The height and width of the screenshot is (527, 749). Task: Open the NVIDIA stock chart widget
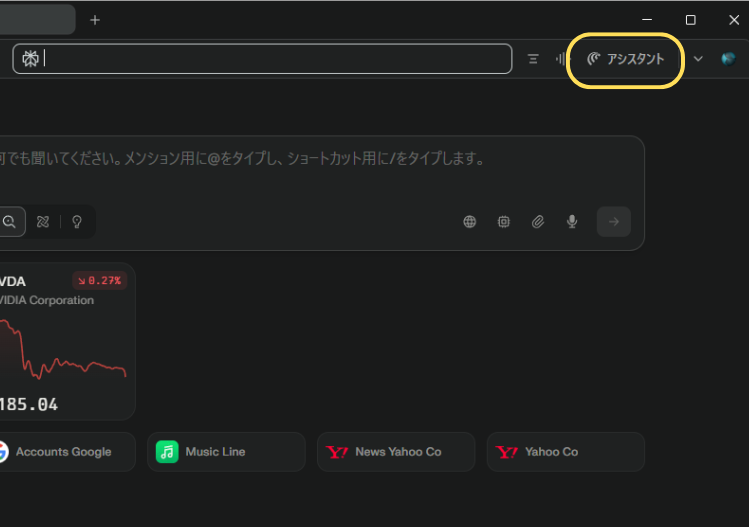[x=65, y=340]
